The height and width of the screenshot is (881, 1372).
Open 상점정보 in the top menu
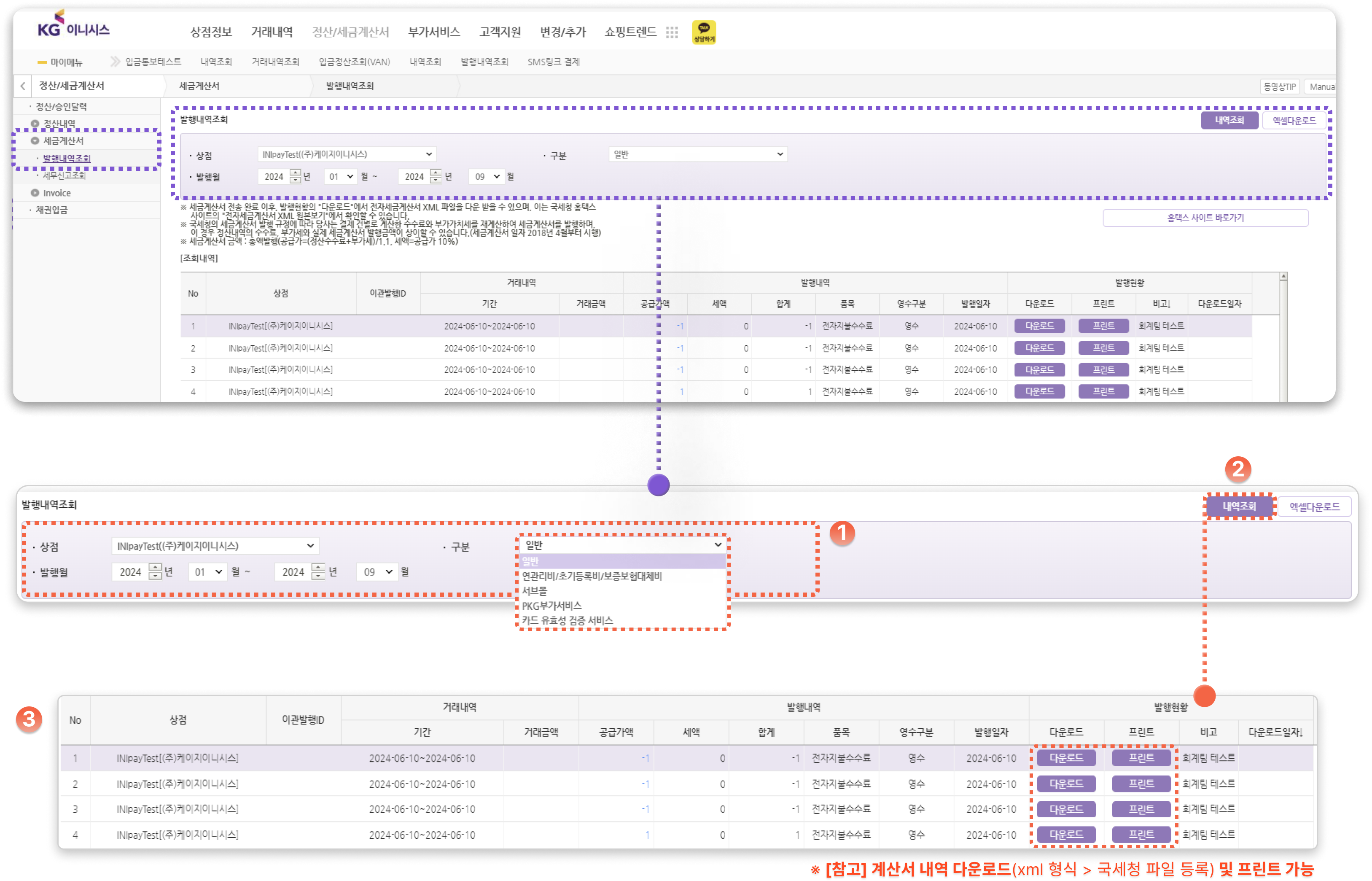[x=211, y=32]
